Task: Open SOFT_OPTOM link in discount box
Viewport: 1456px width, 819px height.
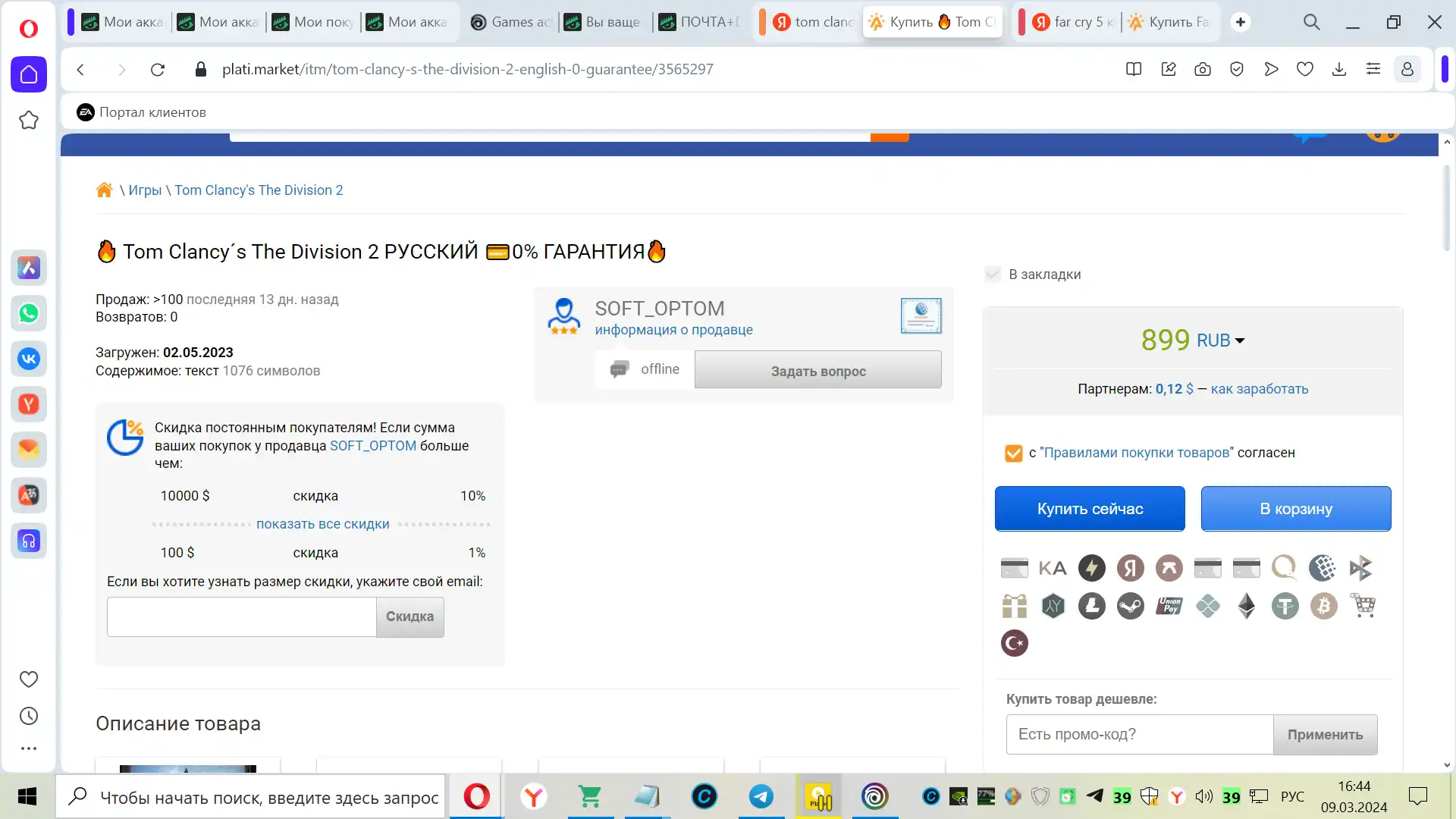Action: tap(373, 446)
